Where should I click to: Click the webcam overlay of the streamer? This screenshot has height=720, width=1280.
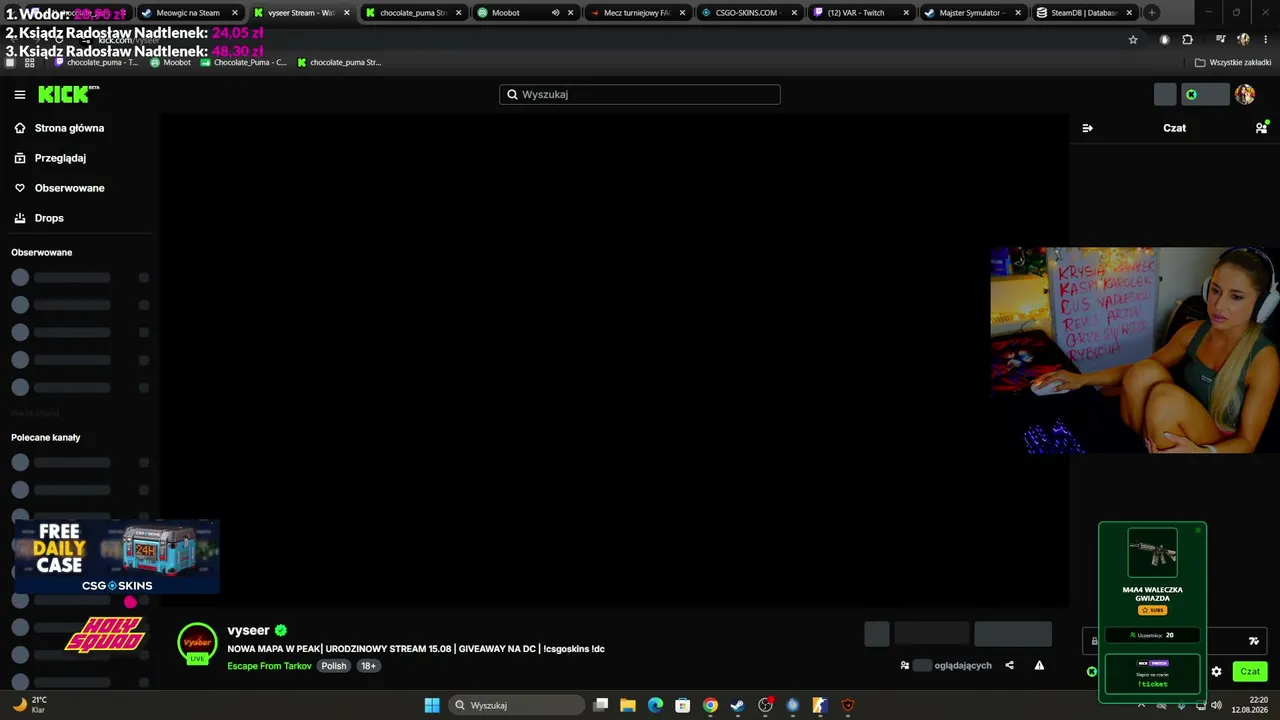(1135, 351)
